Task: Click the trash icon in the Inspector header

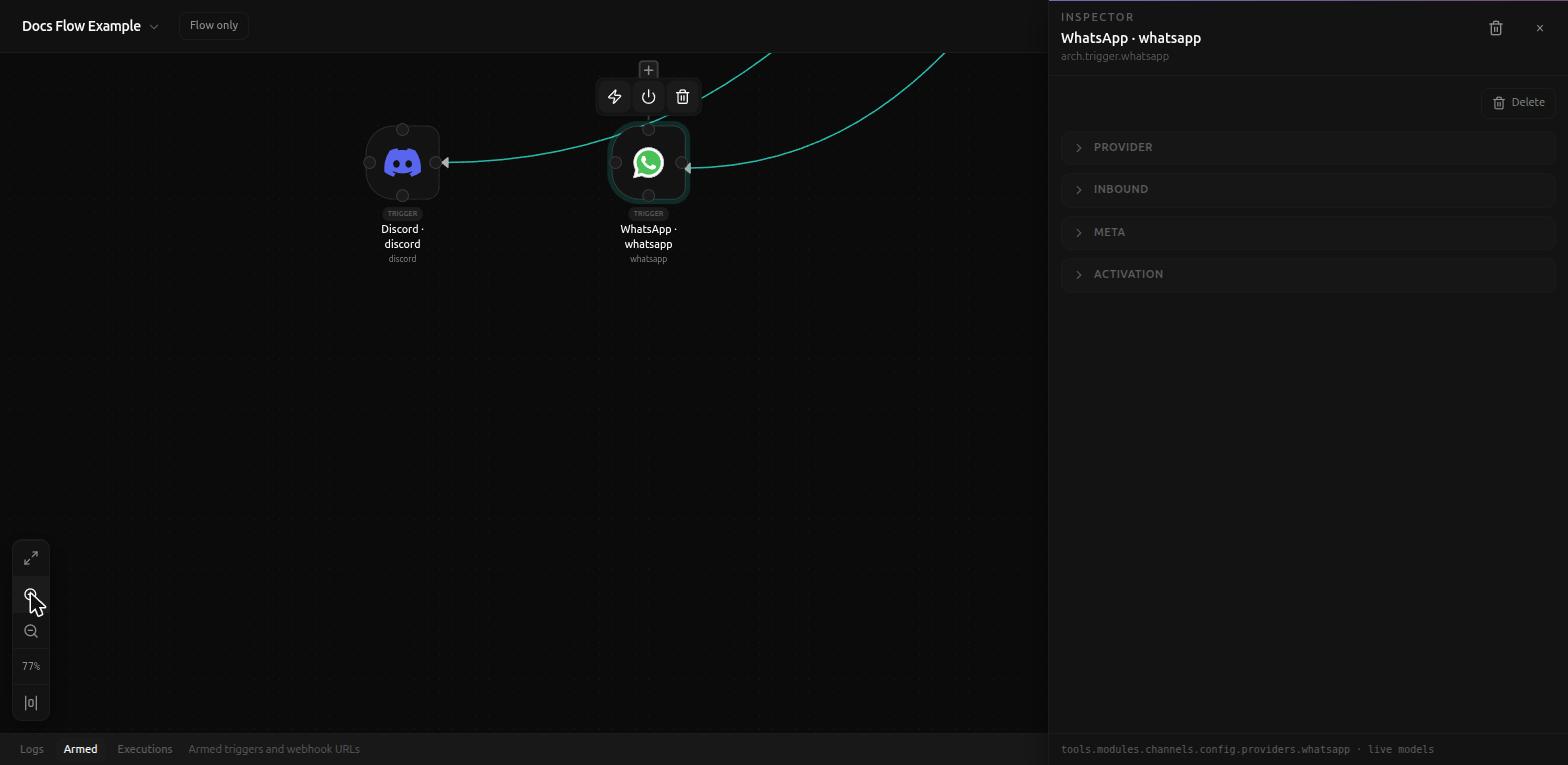Action: click(1496, 28)
